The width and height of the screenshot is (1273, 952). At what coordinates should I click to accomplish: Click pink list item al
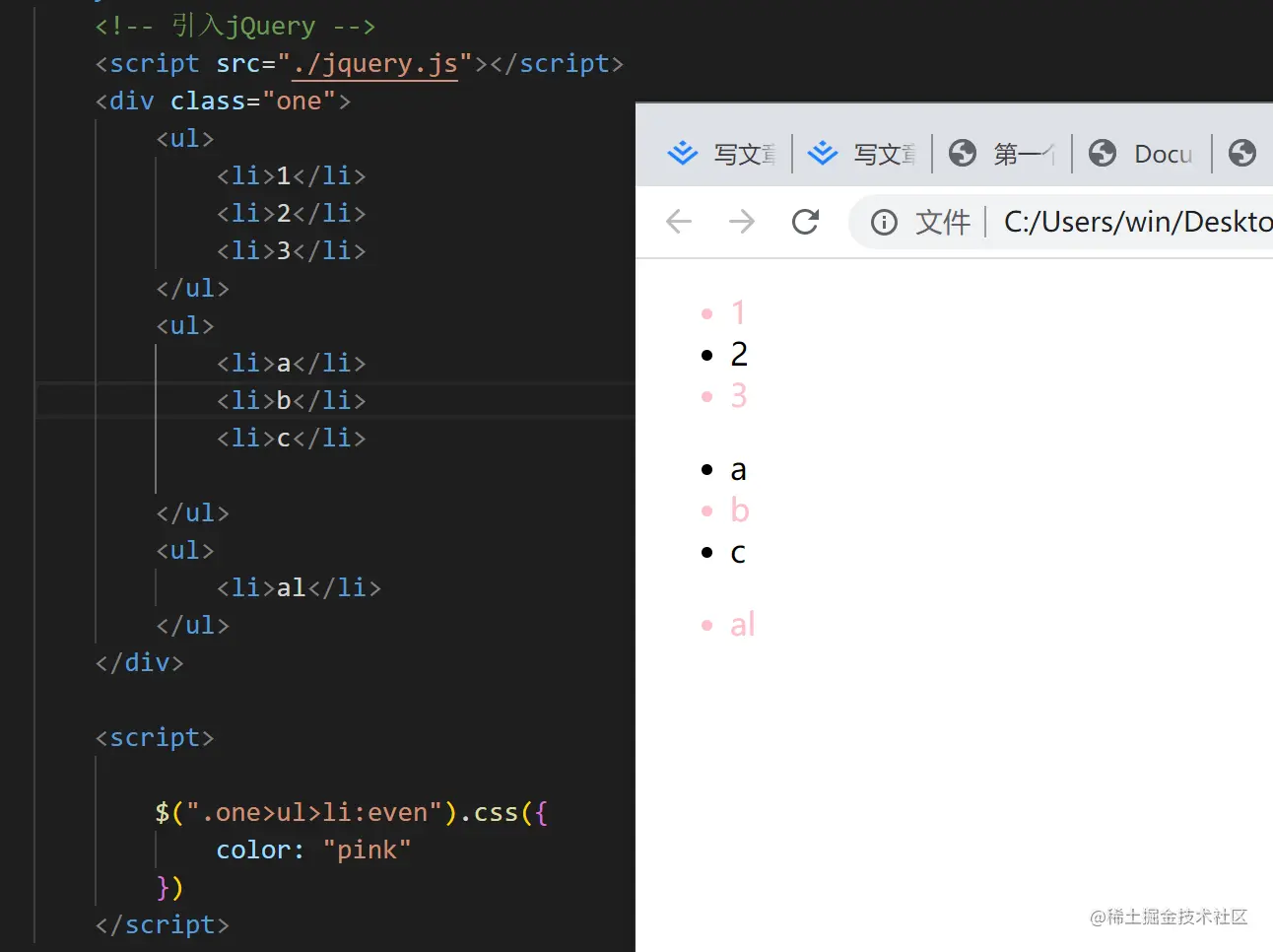coord(743,625)
